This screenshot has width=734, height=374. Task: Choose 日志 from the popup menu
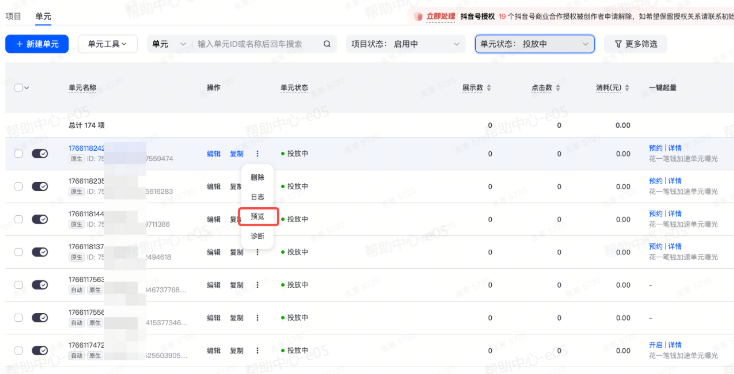pyautogui.click(x=257, y=197)
